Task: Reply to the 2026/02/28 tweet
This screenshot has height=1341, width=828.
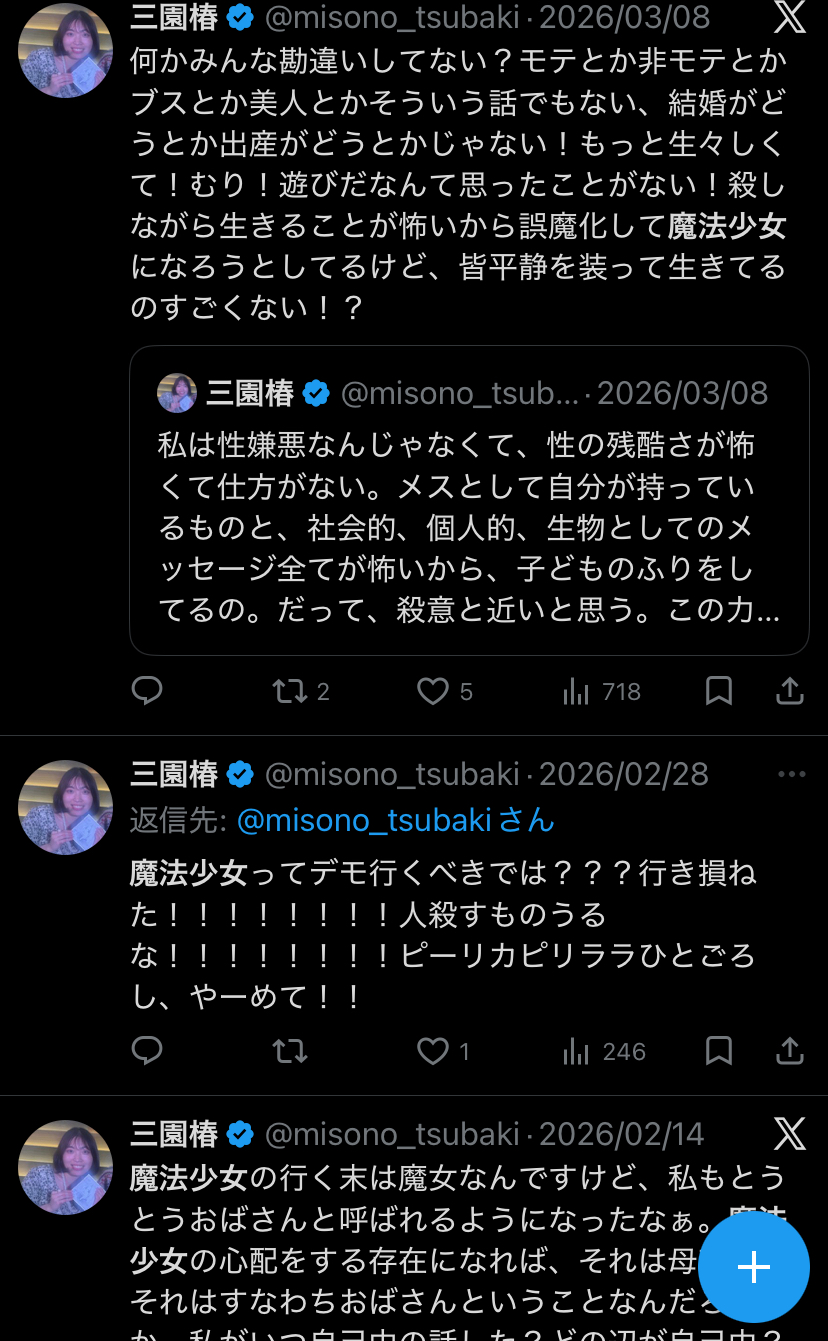Action: coord(147,1051)
